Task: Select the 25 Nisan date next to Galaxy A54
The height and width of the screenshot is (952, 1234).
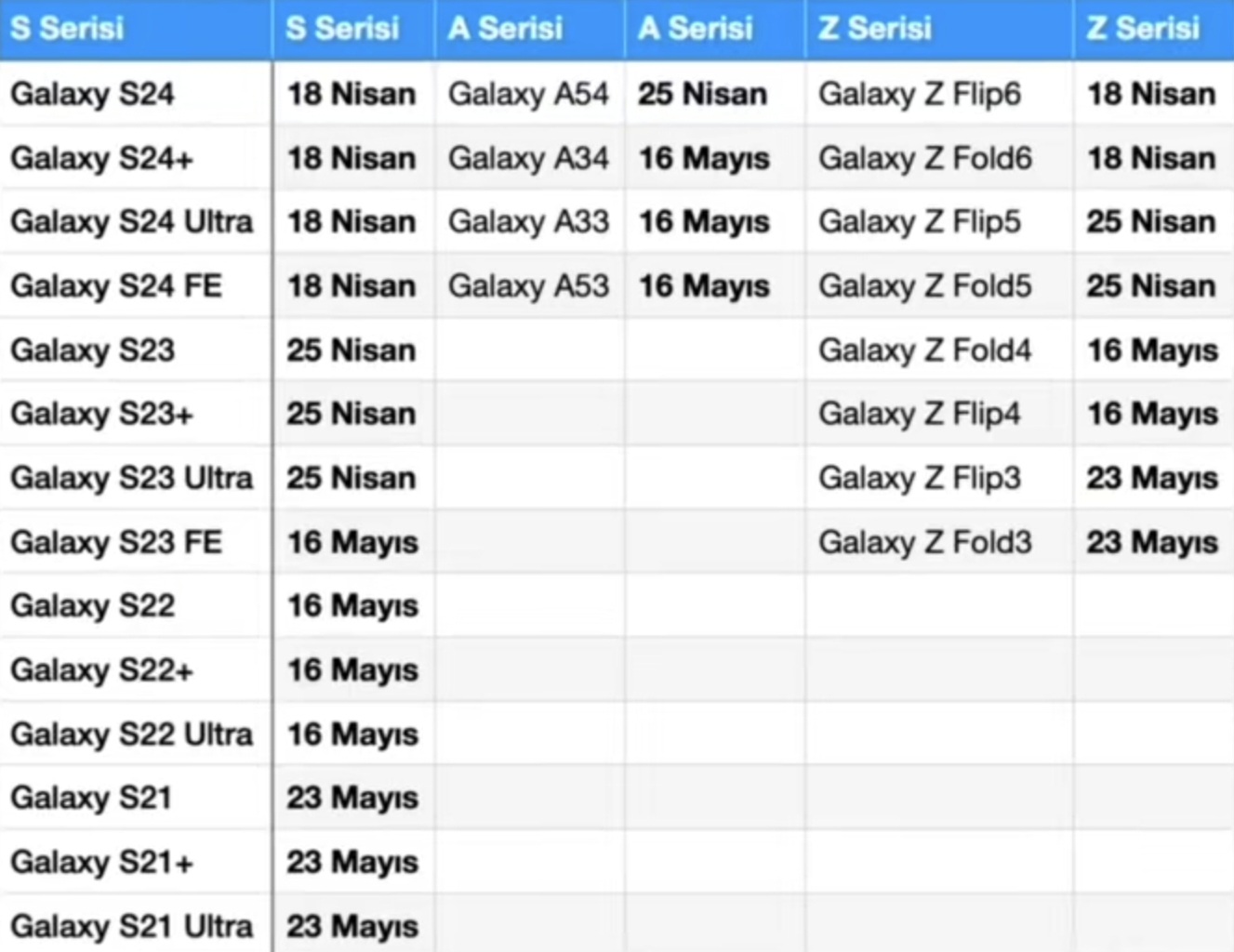Action: coord(702,94)
